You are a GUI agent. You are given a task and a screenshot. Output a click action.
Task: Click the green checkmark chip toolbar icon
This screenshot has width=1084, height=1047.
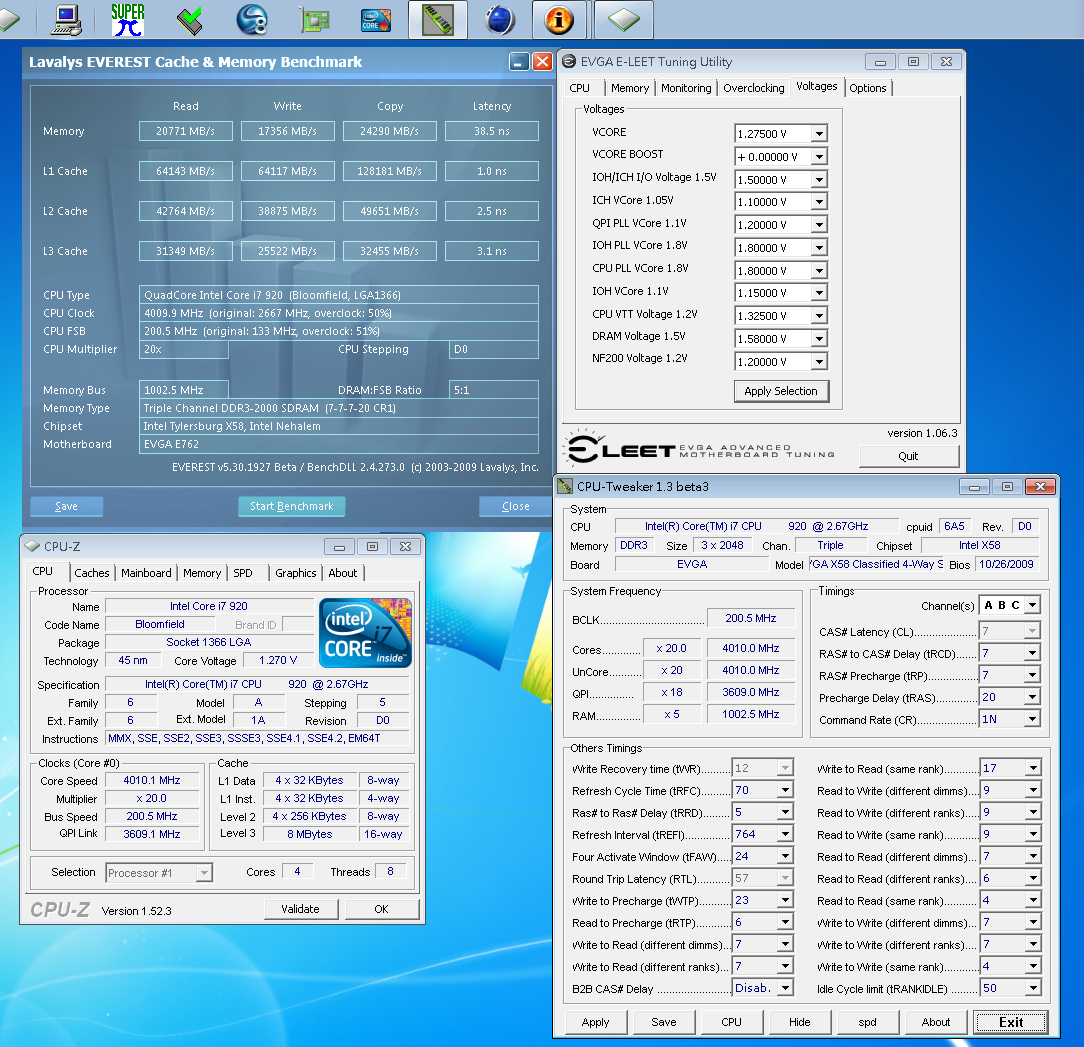(x=189, y=19)
